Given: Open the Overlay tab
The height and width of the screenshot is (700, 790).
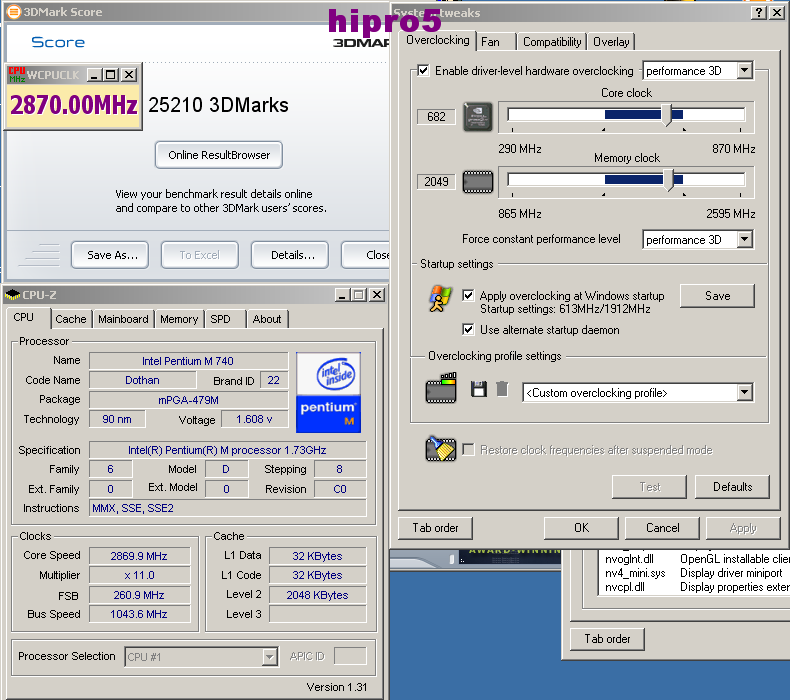Looking at the screenshot, I should point(611,42).
